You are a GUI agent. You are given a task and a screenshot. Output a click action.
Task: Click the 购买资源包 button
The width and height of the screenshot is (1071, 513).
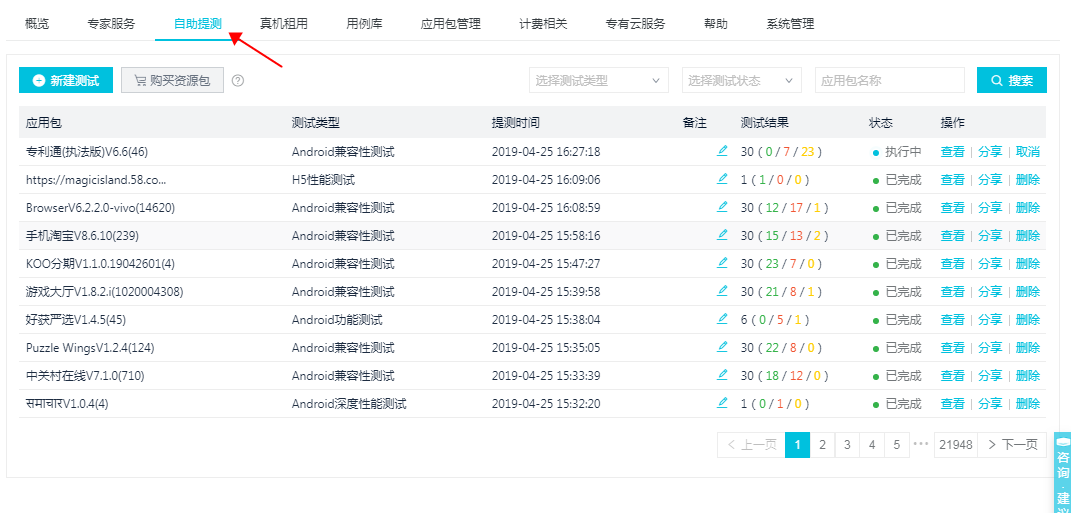coord(172,81)
